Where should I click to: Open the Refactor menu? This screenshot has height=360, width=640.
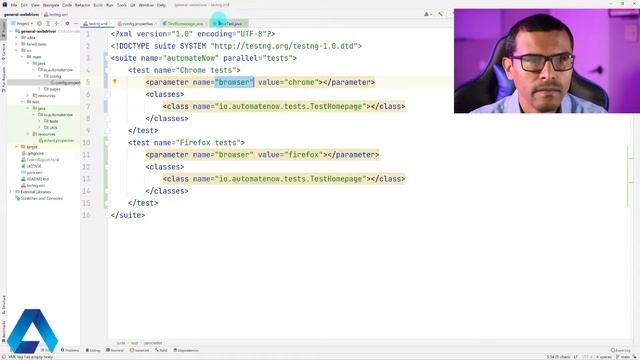coord(82,5)
